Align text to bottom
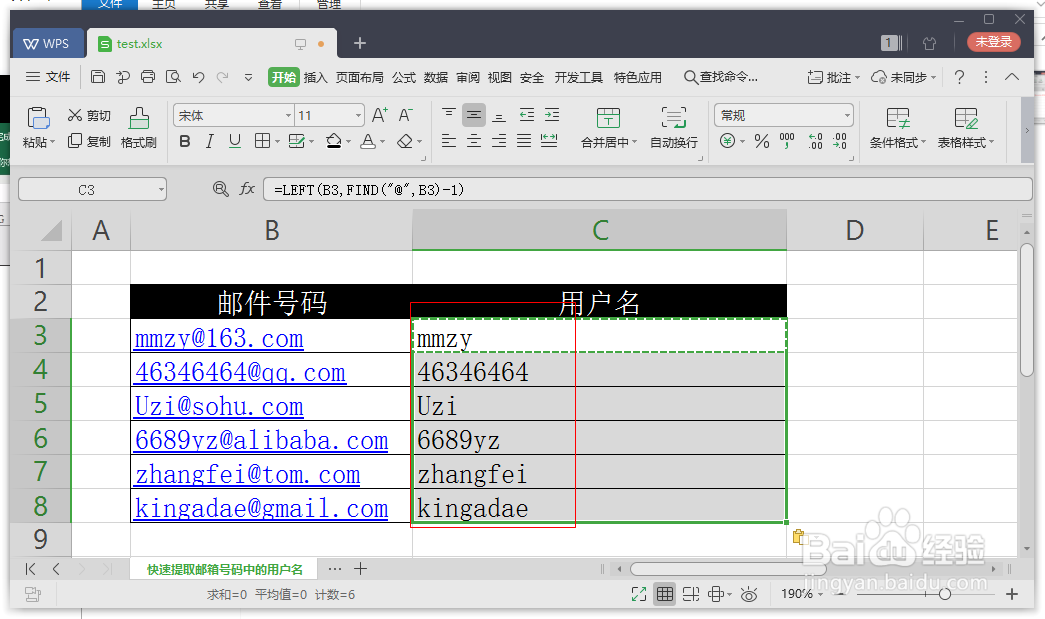Image resolution: width=1045 pixels, height=619 pixels. click(x=499, y=115)
